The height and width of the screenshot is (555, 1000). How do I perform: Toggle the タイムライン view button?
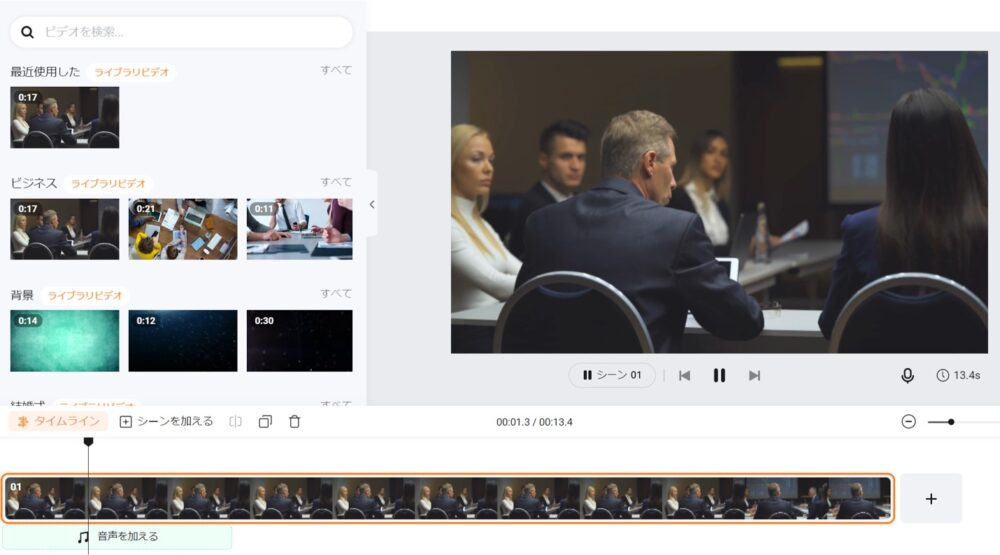click(x=58, y=422)
